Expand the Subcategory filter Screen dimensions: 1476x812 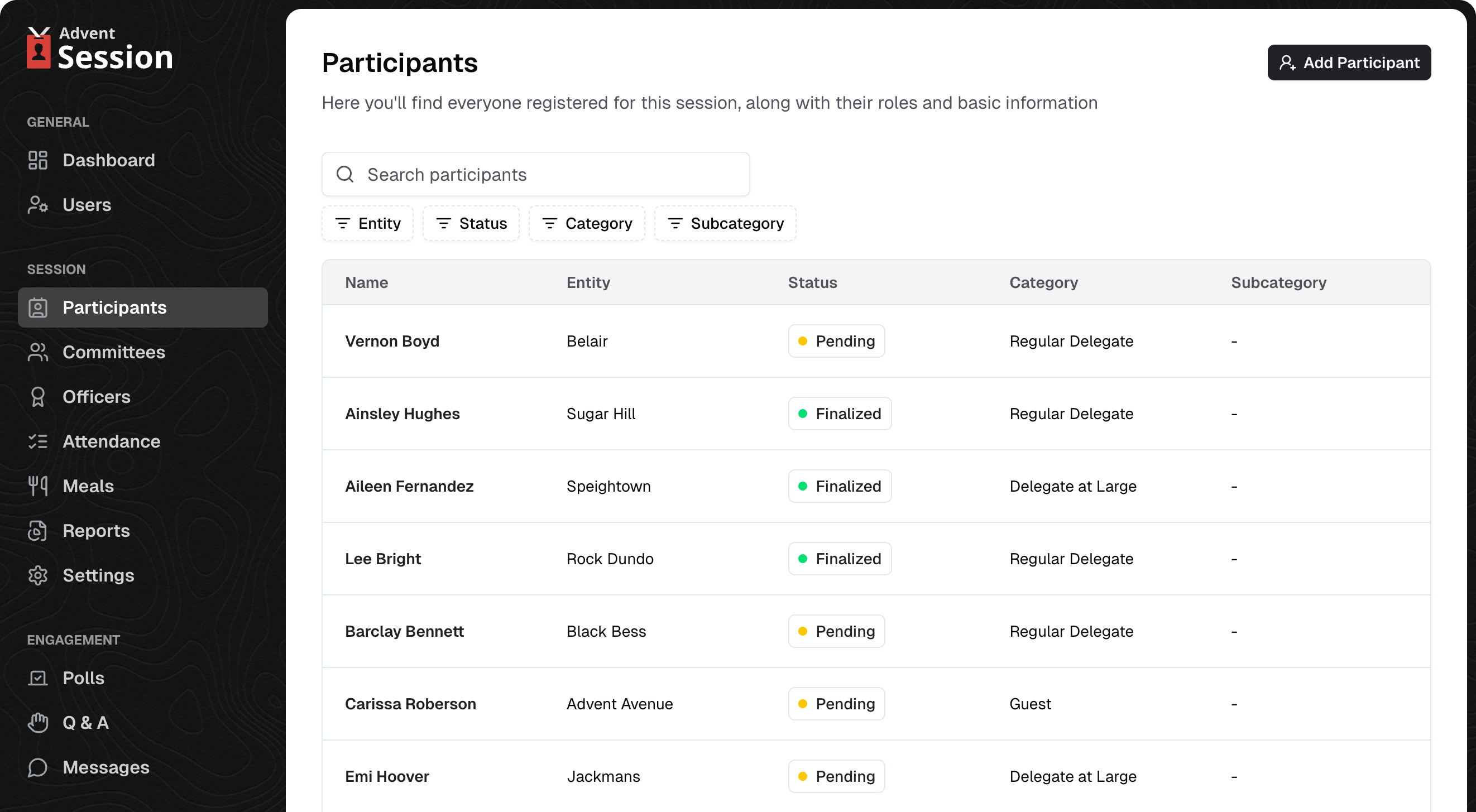pos(725,223)
